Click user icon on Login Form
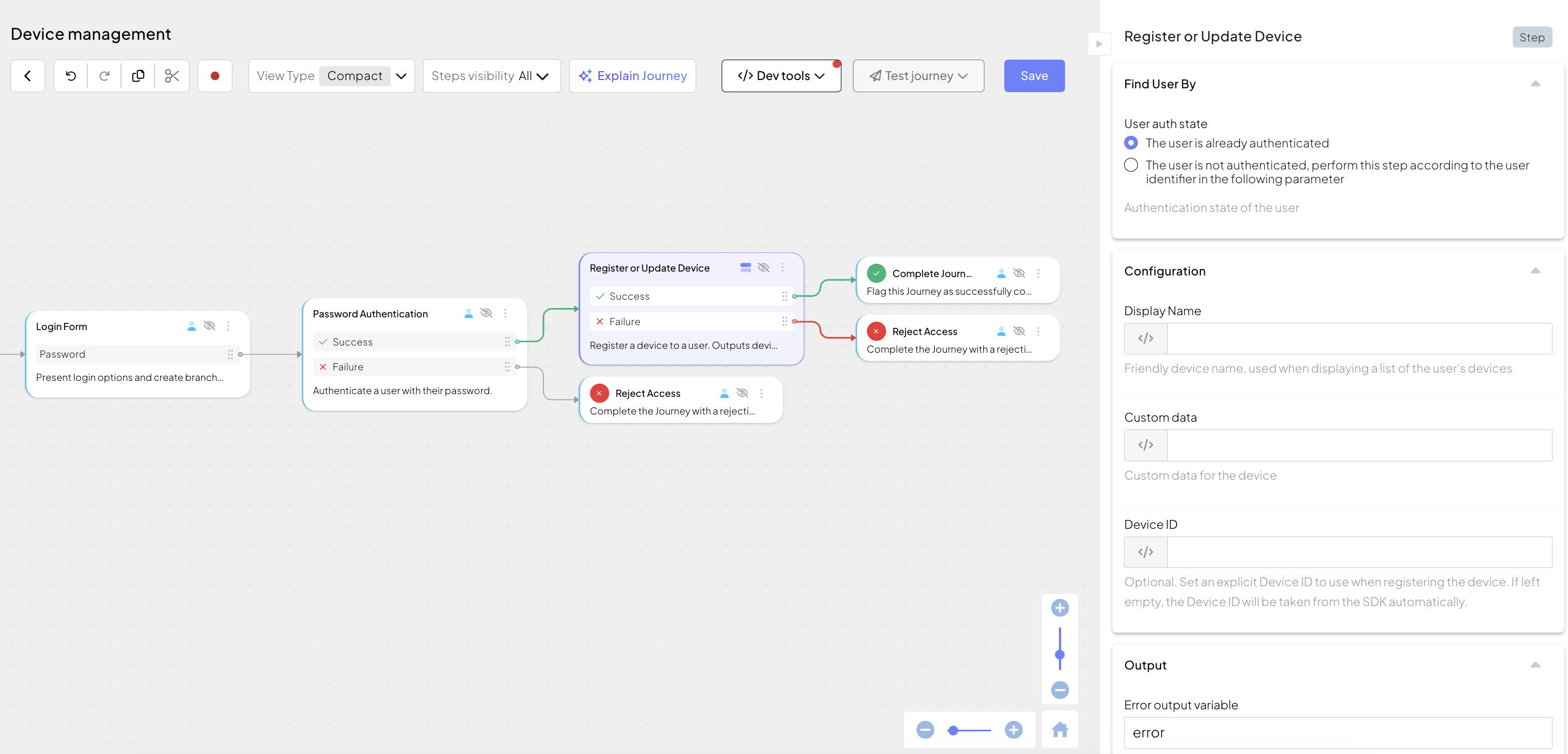The image size is (1568, 754). 192,326
